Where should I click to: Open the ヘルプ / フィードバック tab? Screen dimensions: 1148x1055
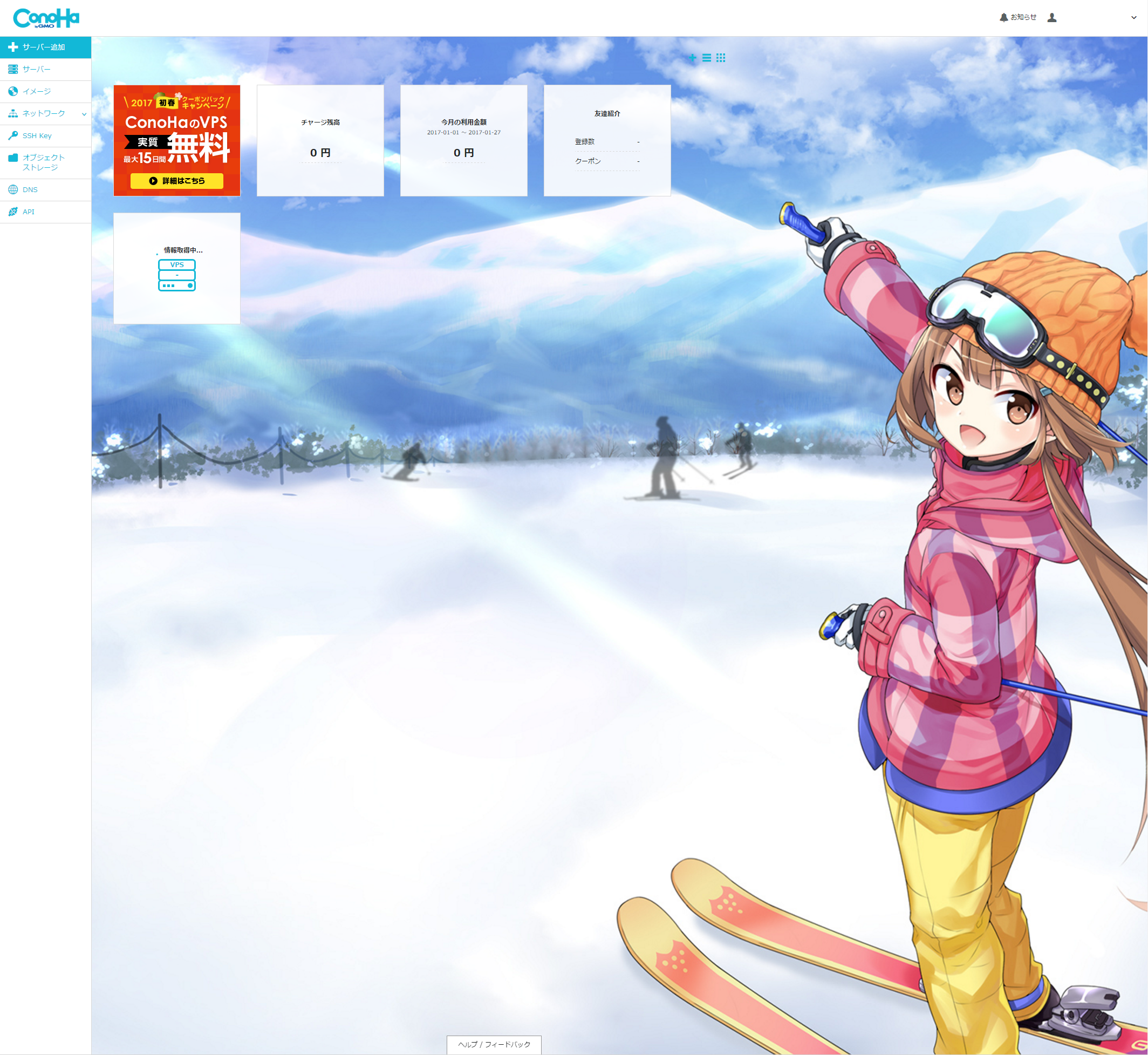(x=494, y=1044)
